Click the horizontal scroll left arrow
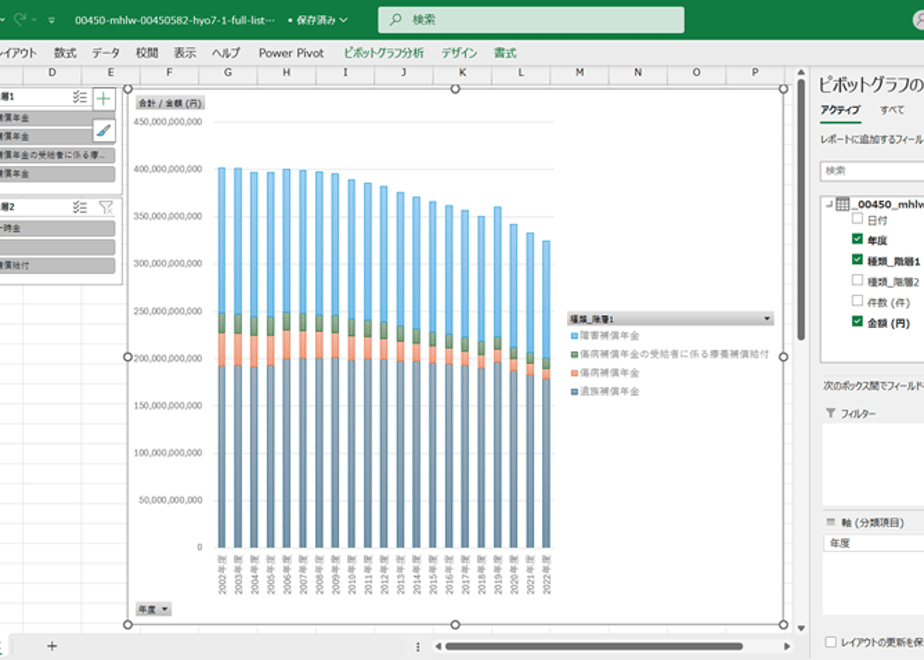Viewport: 924px width, 660px height. (438, 646)
